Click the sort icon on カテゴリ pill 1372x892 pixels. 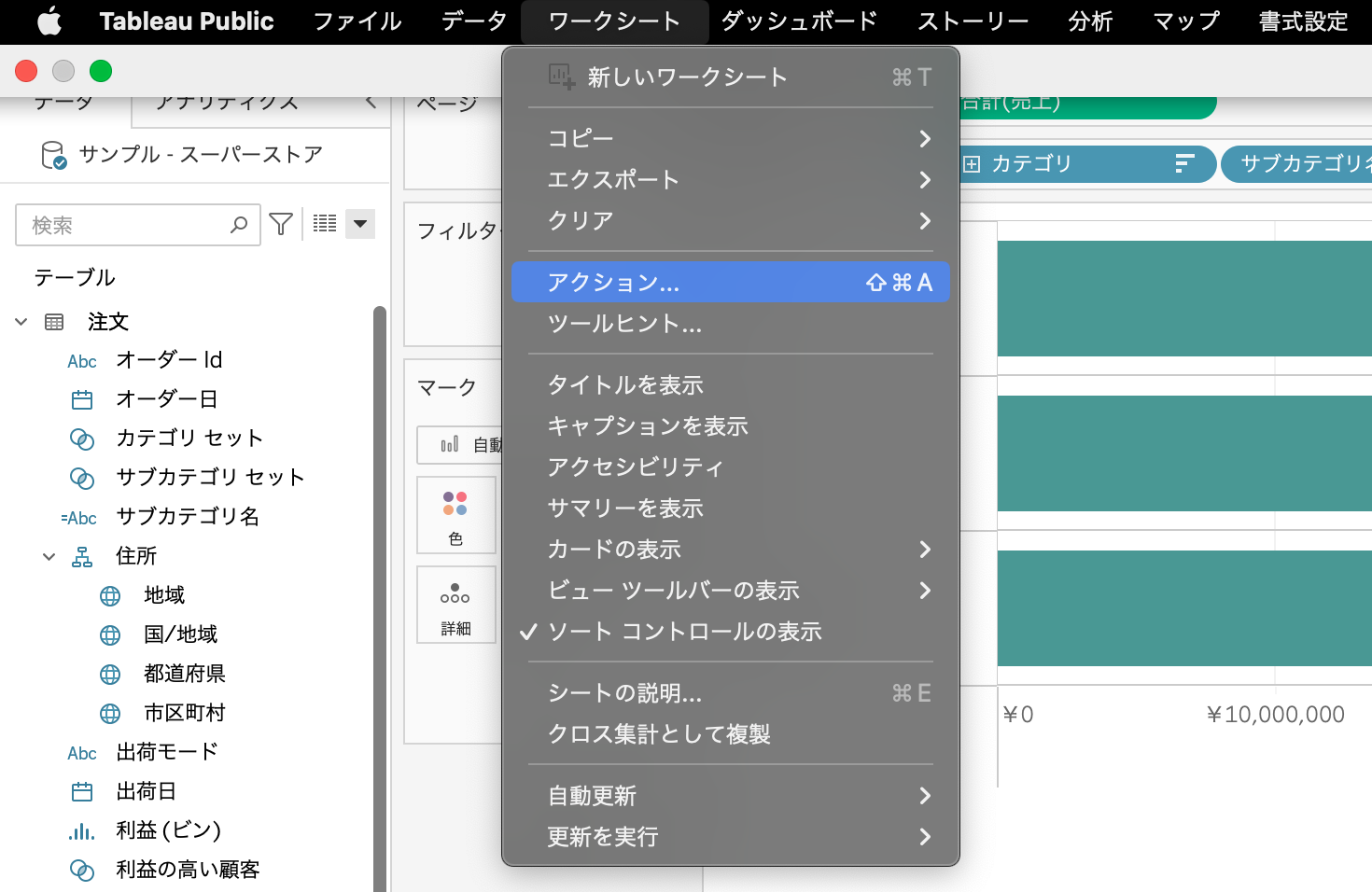1184,164
